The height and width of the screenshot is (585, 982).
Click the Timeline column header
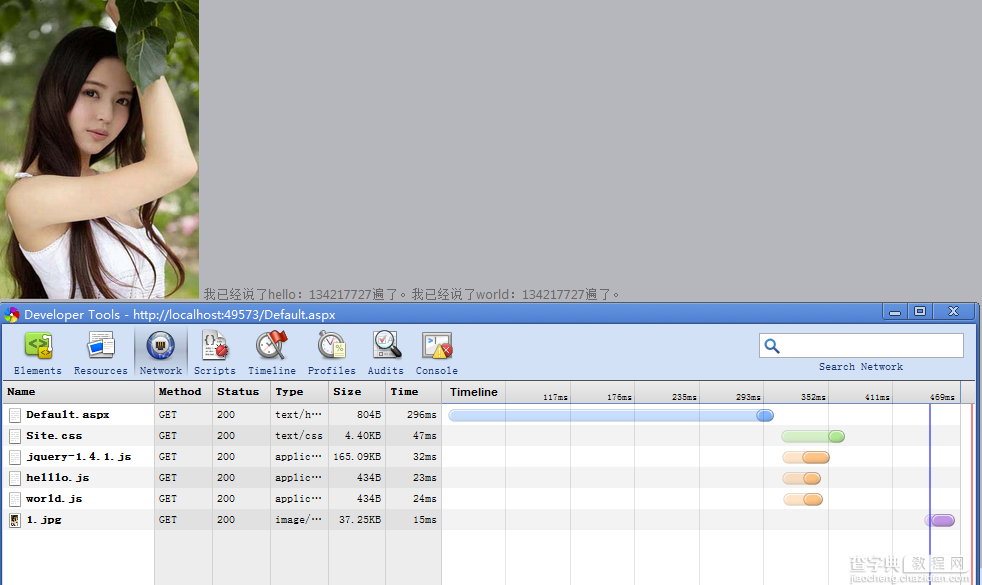[x=473, y=392]
